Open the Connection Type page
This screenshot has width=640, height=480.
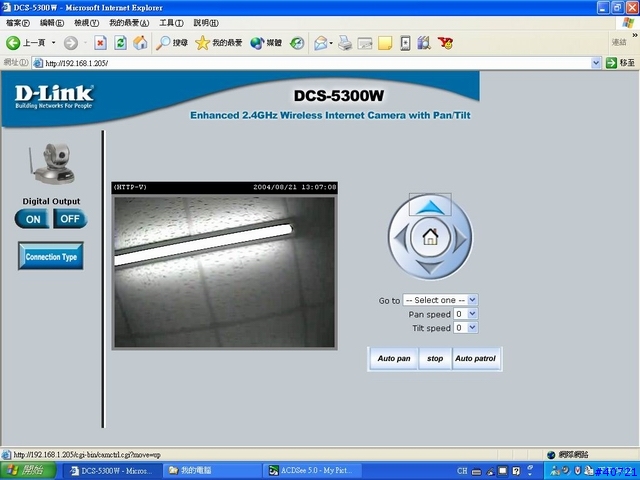click(x=51, y=256)
